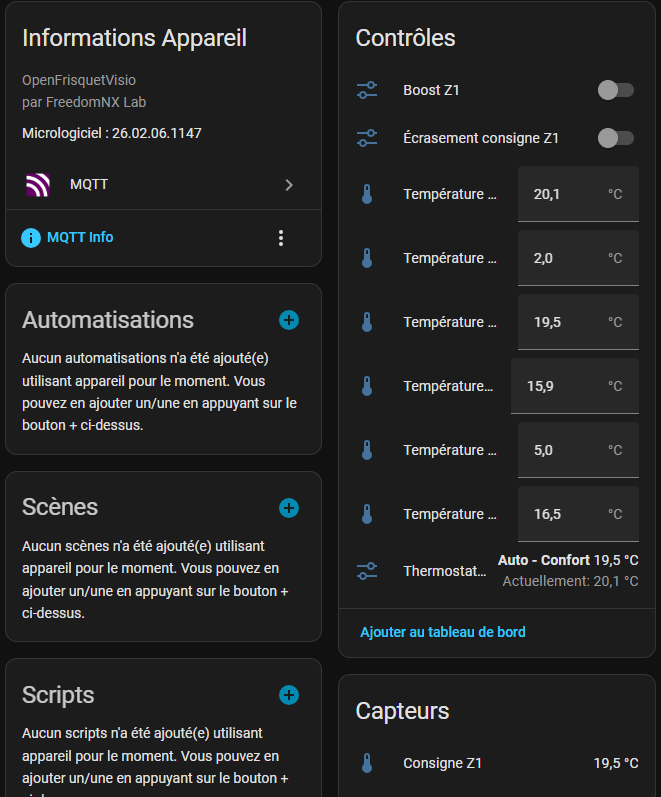Toggle Écrasement consigne Z1 switch
This screenshot has width=661, height=797.
615,139
